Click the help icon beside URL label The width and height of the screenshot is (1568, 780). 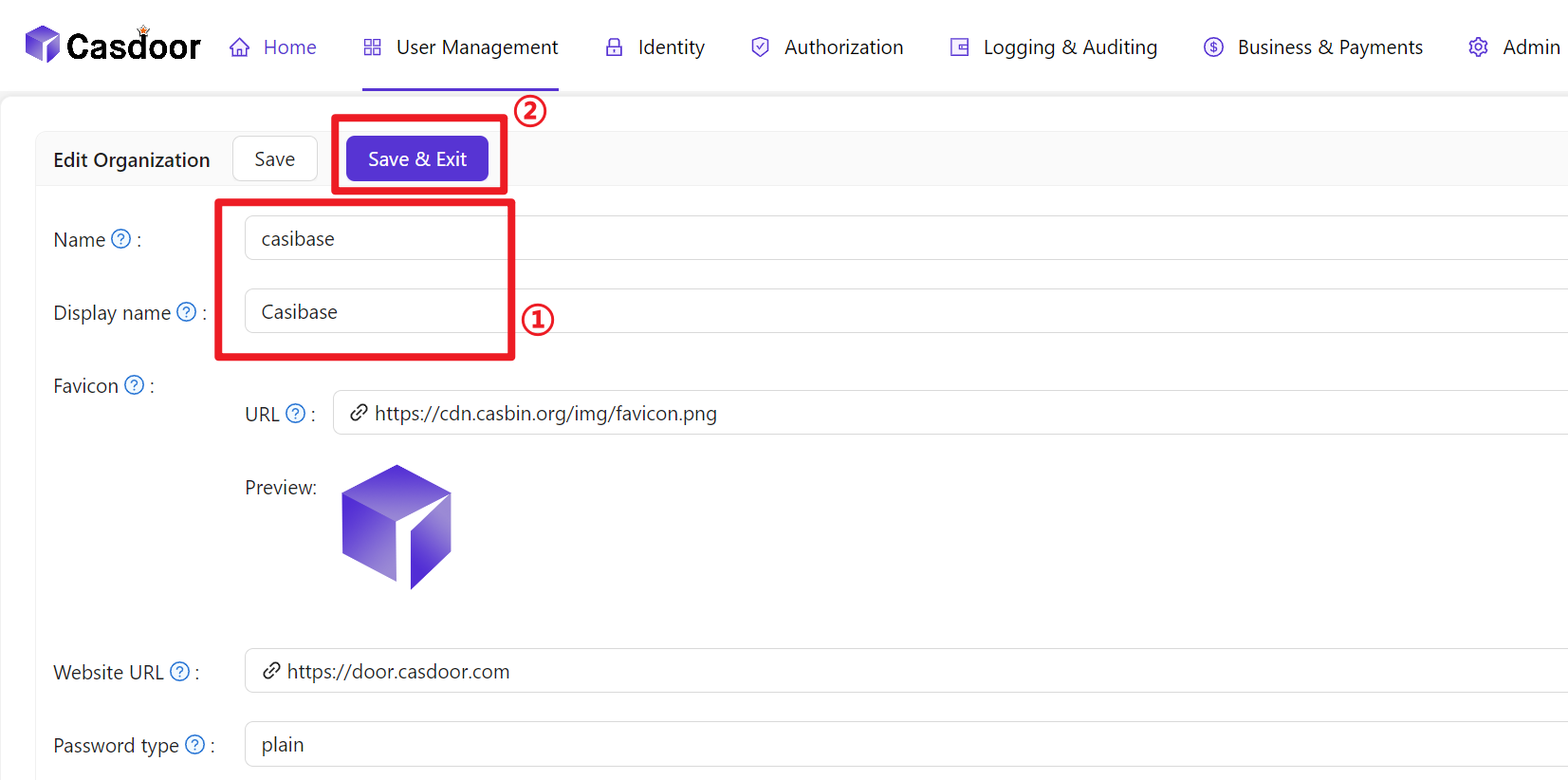coord(296,414)
